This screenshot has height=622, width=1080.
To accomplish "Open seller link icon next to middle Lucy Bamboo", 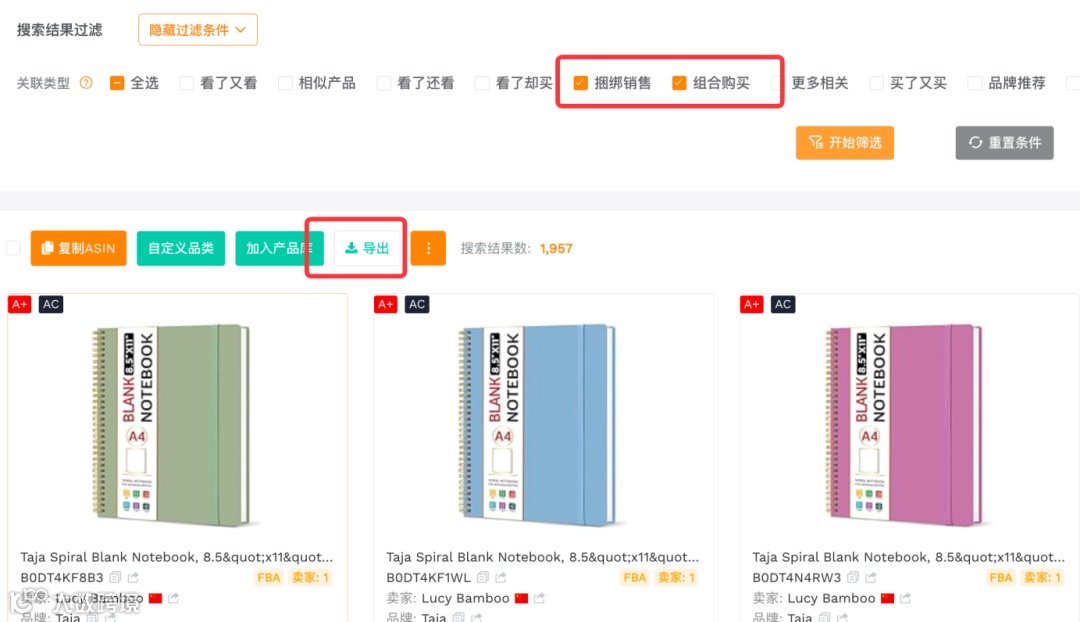I will click(x=539, y=598).
